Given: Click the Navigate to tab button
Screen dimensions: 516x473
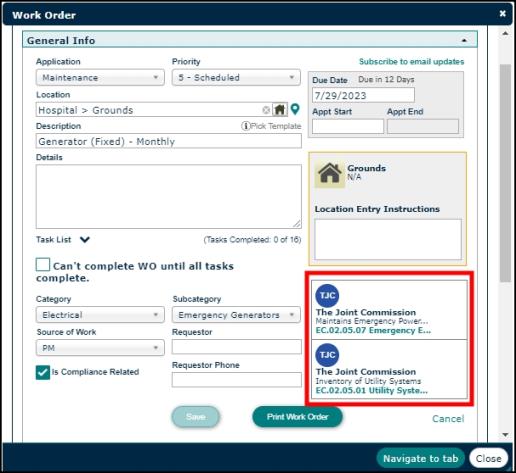Looking at the screenshot, I should [x=421, y=459].
